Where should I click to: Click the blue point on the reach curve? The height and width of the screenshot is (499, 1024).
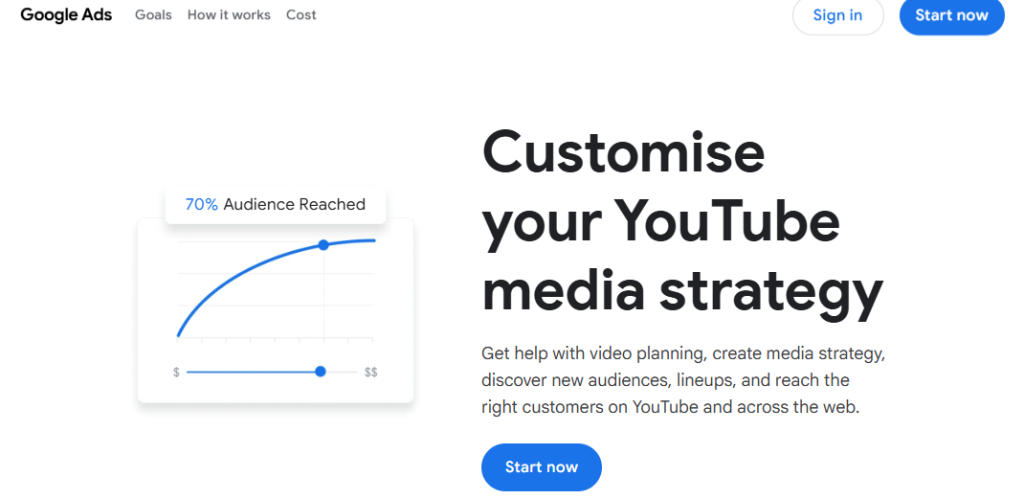click(x=323, y=245)
